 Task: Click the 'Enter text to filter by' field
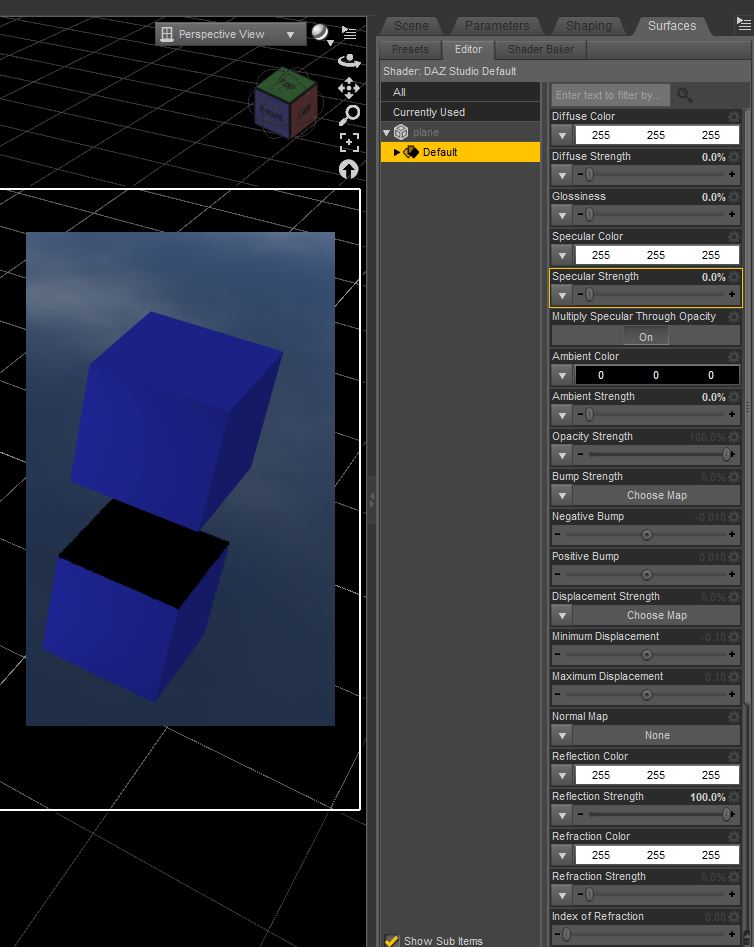609,95
